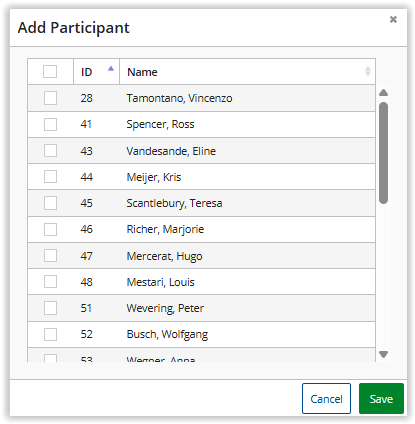Image resolution: width=415 pixels, height=424 pixels.
Task: Check the box for Mestari, Louis
Action: (x=50, y=282)
